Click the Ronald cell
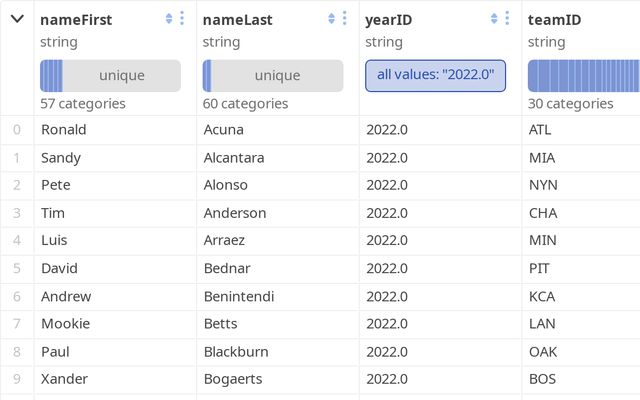640x400 pixels. click(x=64, y=129)
